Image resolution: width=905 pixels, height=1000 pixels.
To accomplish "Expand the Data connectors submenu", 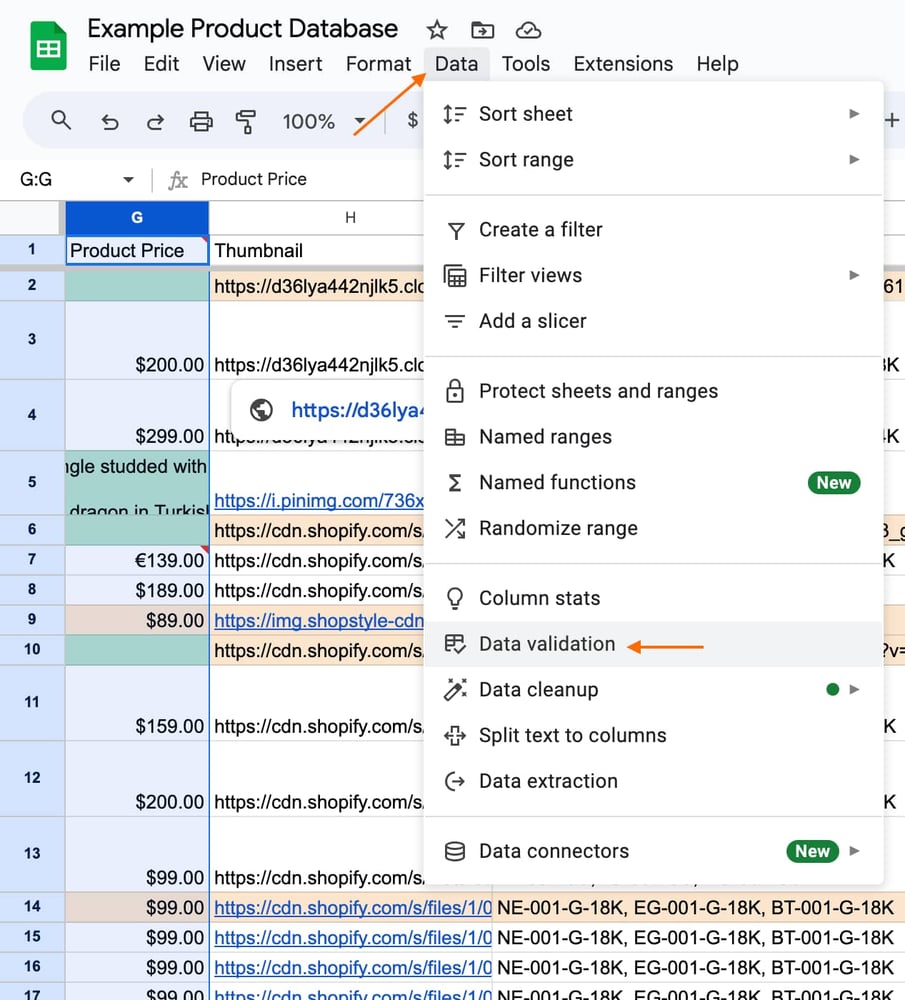I will (x=854, y=852).
